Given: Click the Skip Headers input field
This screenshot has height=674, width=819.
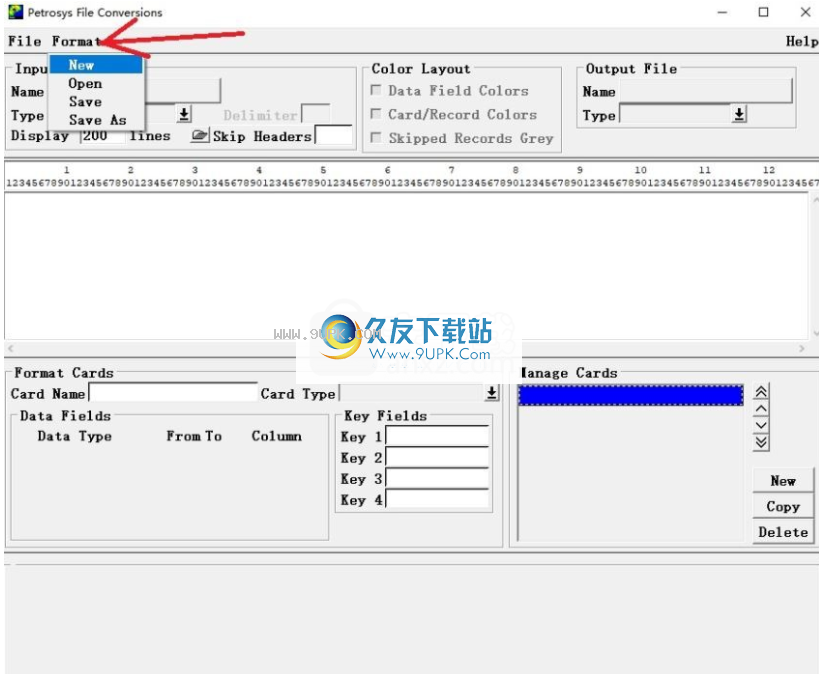Looking at the screenshot, I should tap(334, 135).
